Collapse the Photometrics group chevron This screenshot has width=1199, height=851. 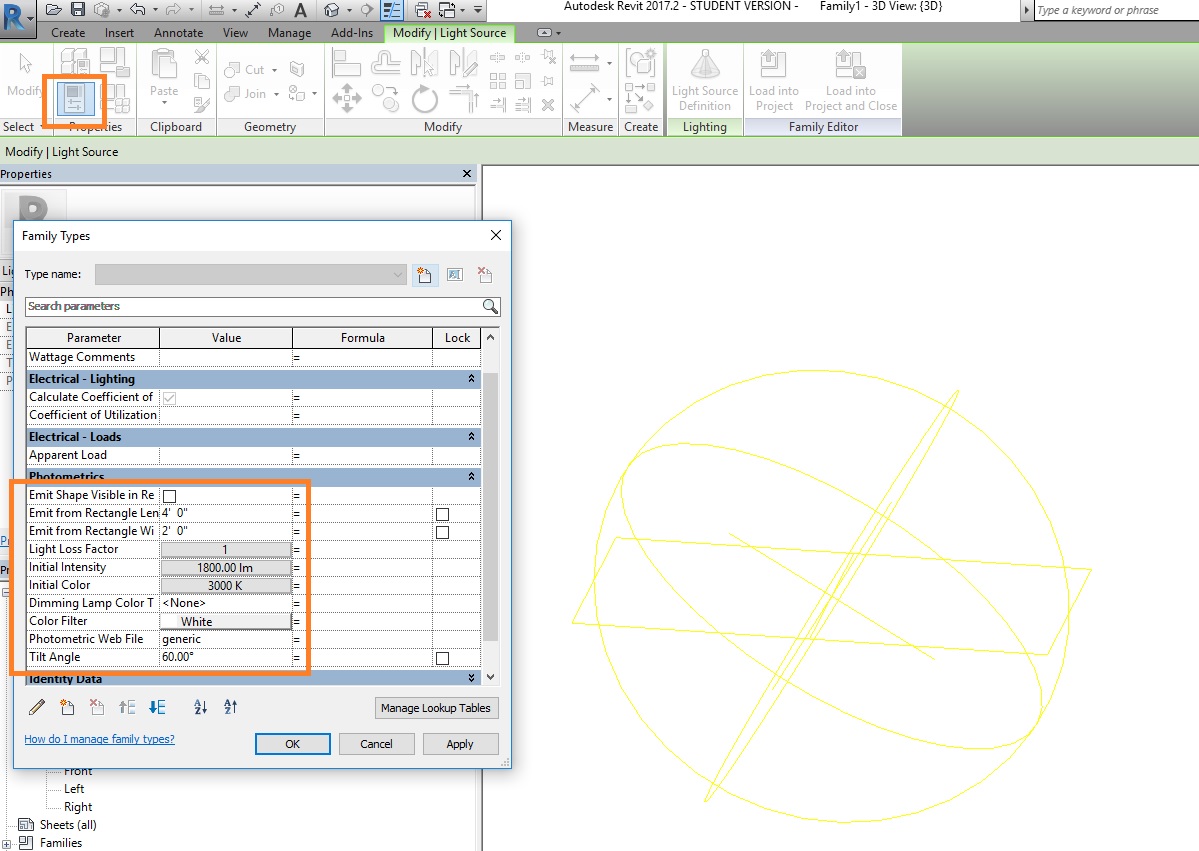(471, 476)
